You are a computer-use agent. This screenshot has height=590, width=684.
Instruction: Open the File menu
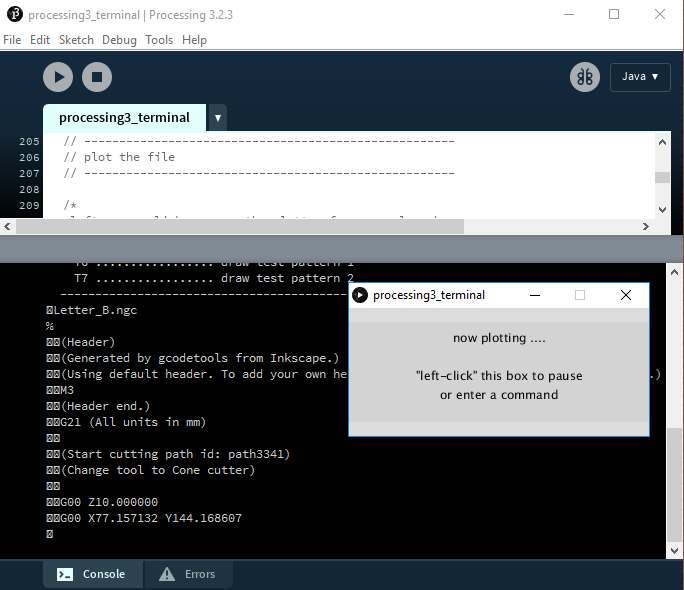click(x=12, y=40)
